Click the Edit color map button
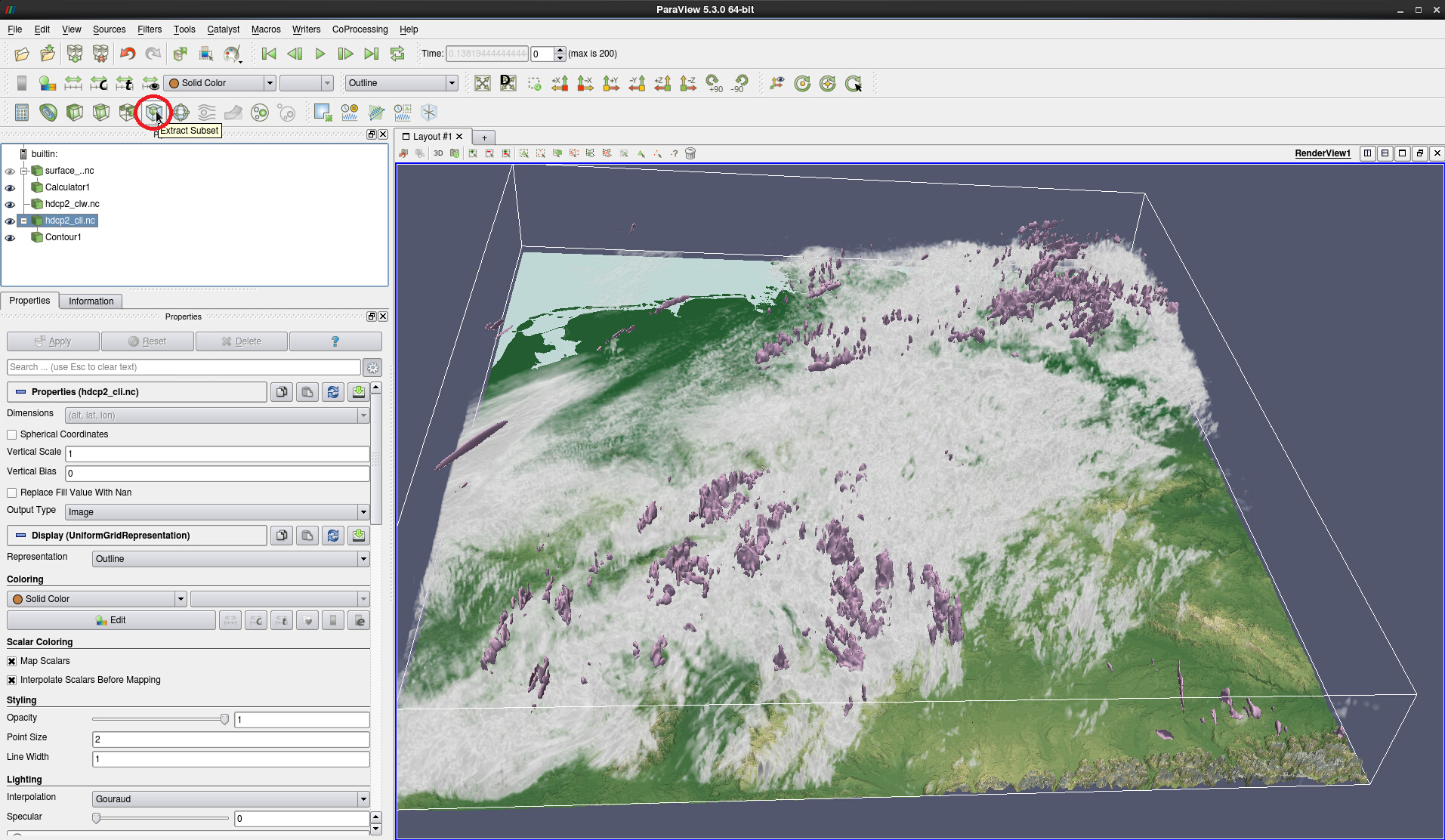Viewport: 1445px width, 840px height. pyautogui.click(x=111, y=620)
